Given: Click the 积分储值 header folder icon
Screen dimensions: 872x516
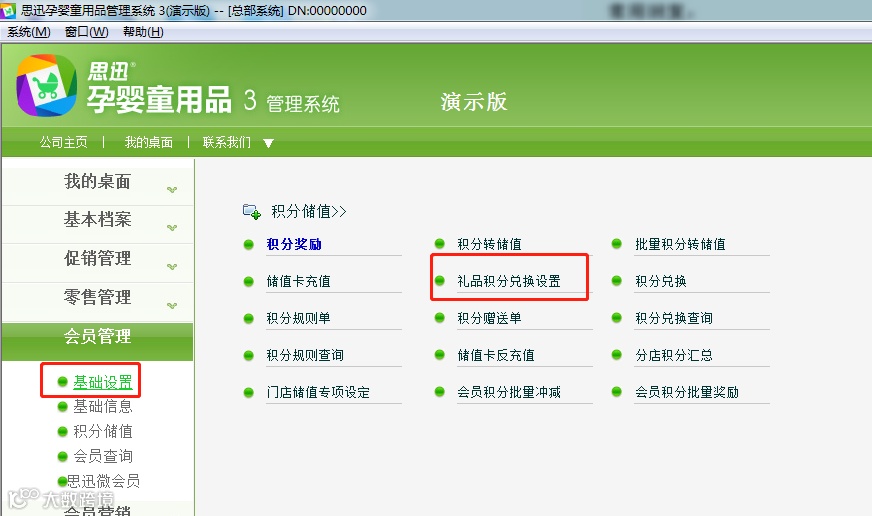Looking at the screenshot, I should point(251,212).
